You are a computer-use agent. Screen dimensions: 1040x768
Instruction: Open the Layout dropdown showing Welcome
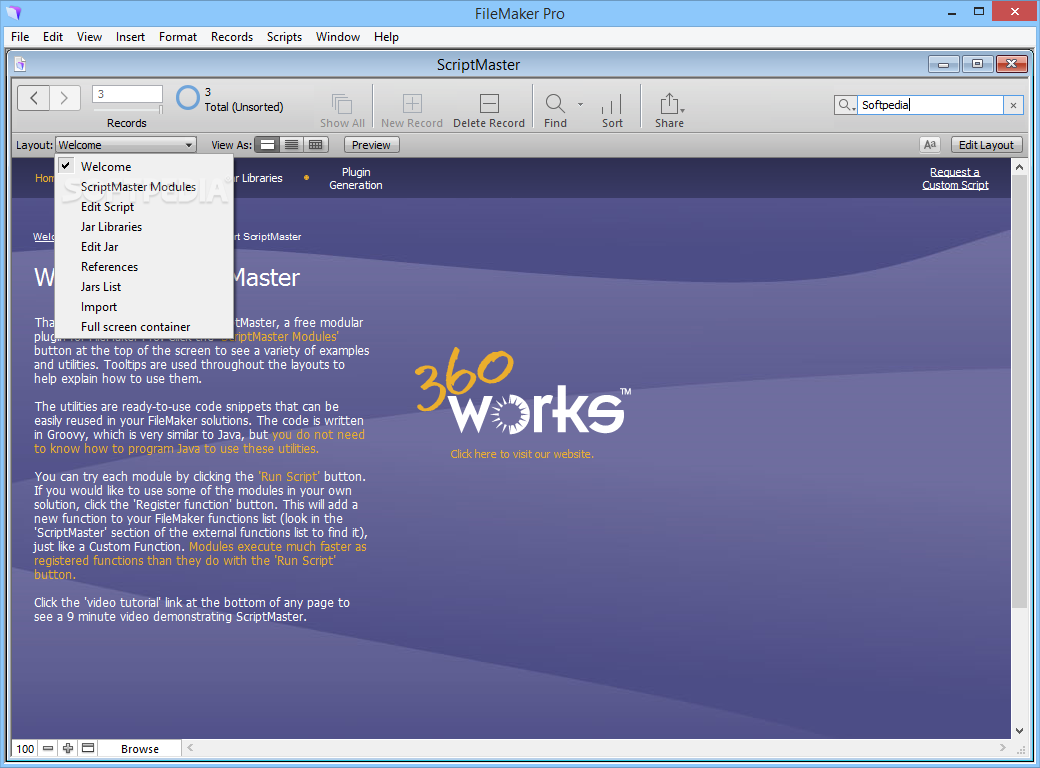pos(125,145)
